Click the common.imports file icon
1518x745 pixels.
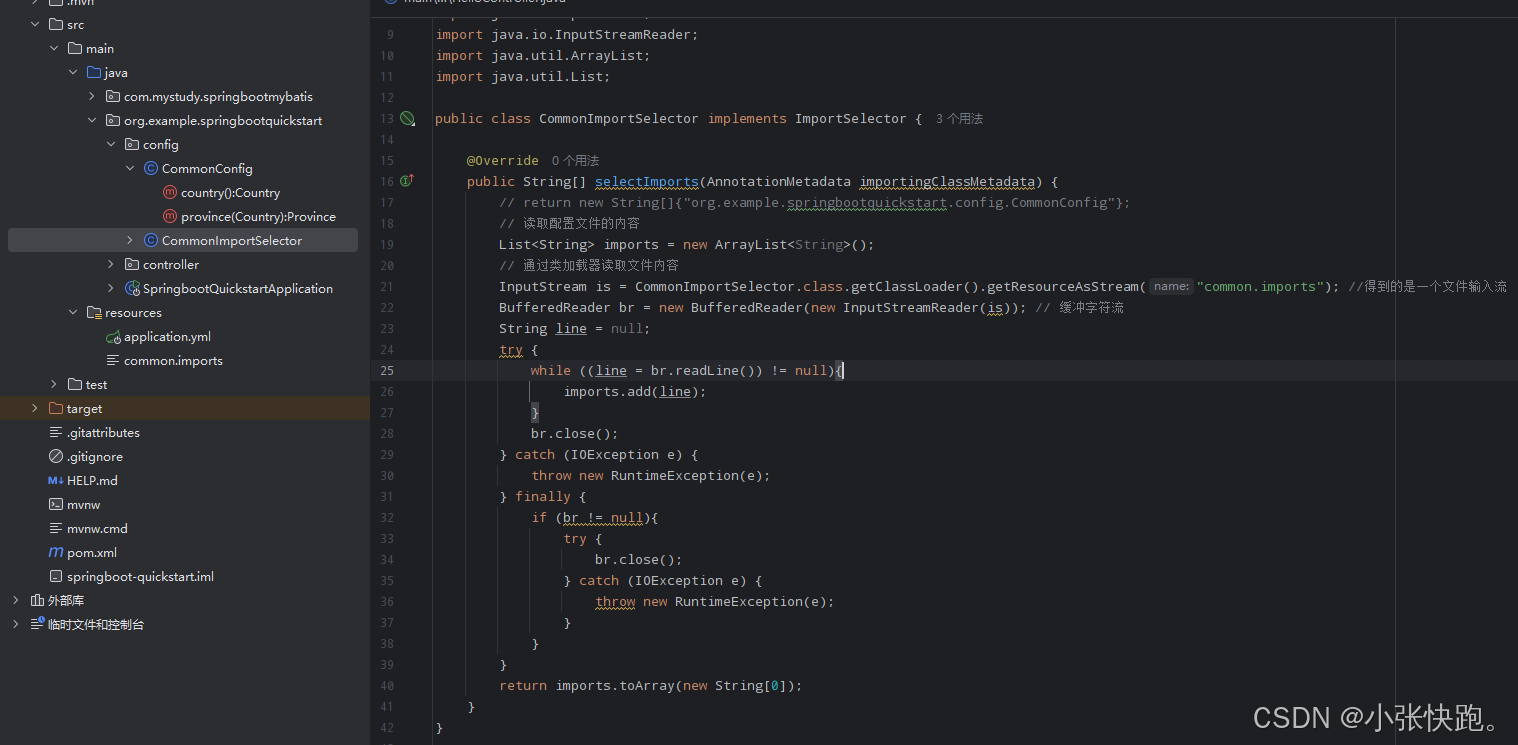(113, 361)
